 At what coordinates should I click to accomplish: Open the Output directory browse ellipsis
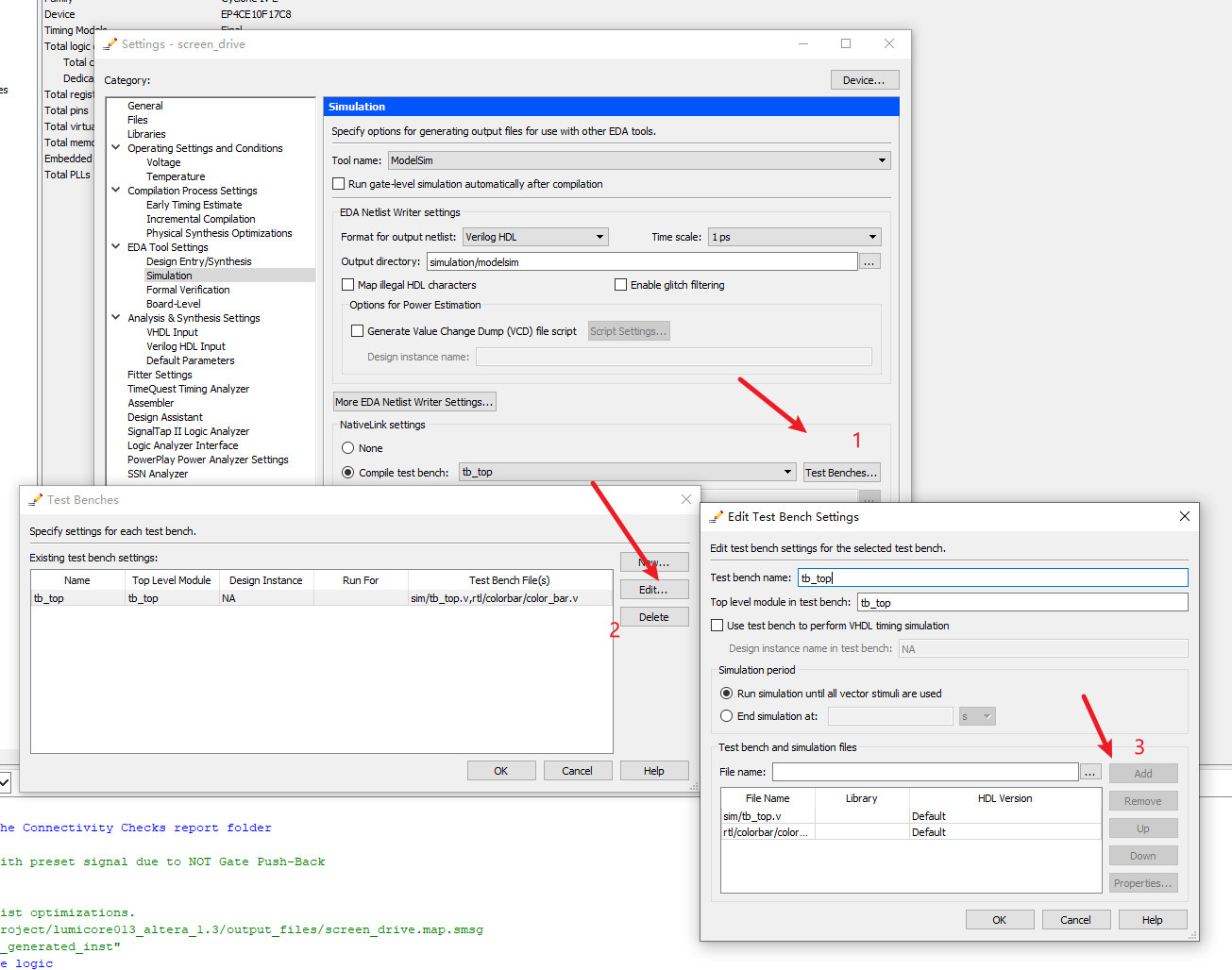[x=869, y=260]
